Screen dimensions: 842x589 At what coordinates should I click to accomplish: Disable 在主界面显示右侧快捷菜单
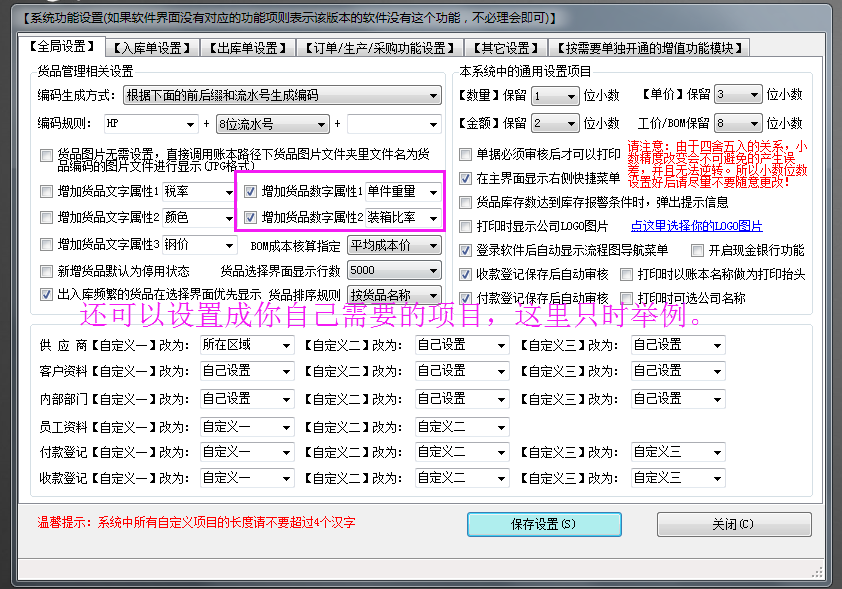pyautogui.click(x=465, y=180)
